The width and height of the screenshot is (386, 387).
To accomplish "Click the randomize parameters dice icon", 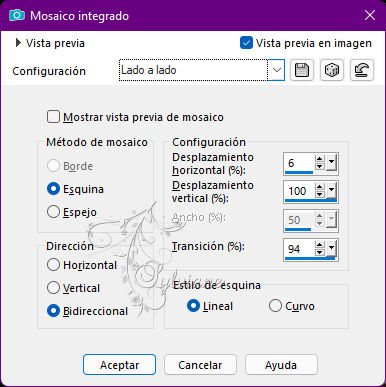I will [332, 70].
